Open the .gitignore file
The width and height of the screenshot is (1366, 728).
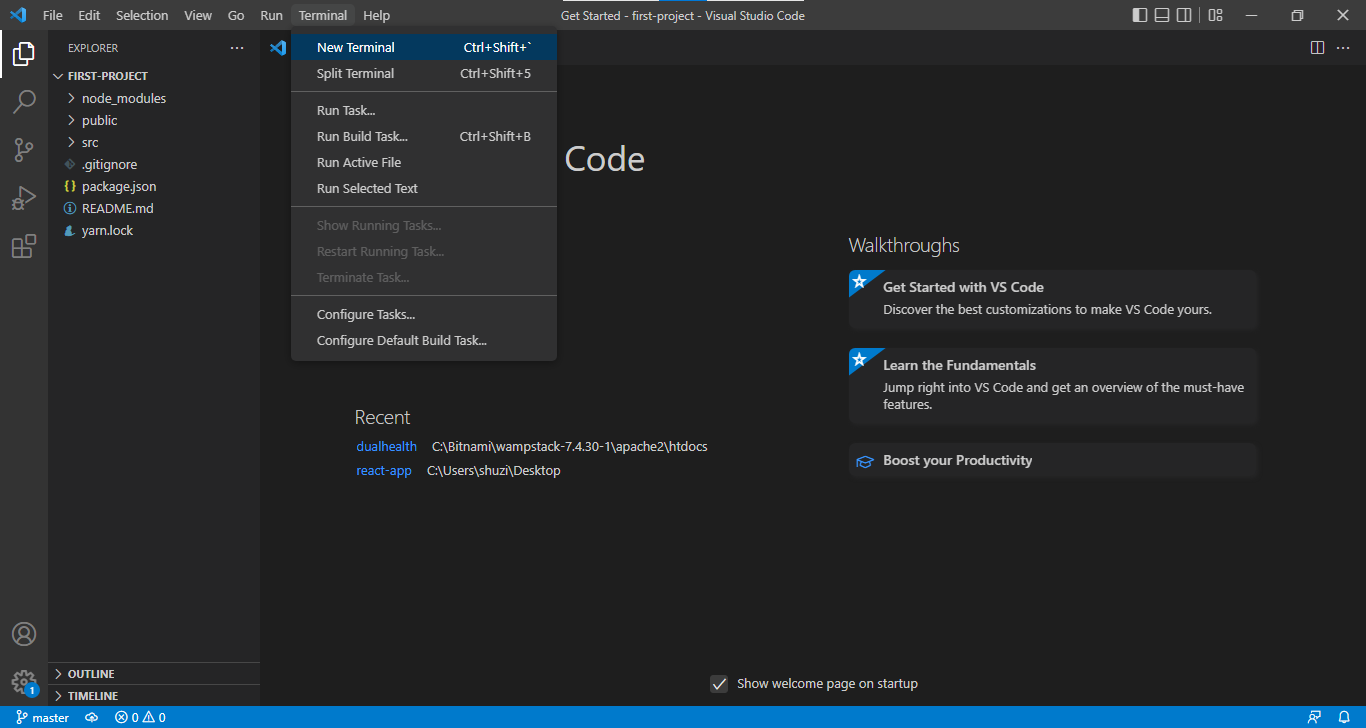(154, 164)
